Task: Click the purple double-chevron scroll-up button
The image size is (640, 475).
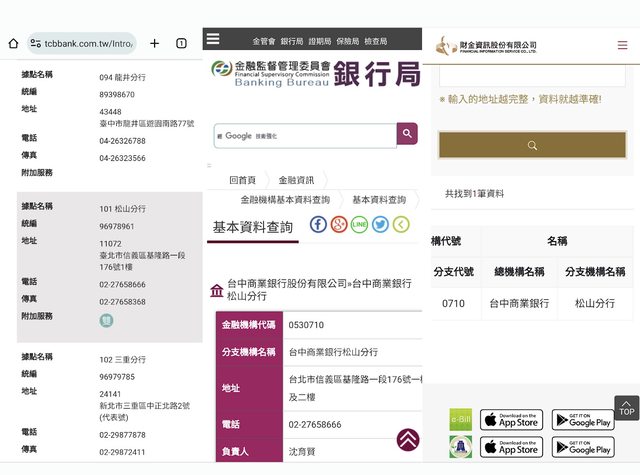Action: (408, 439)
